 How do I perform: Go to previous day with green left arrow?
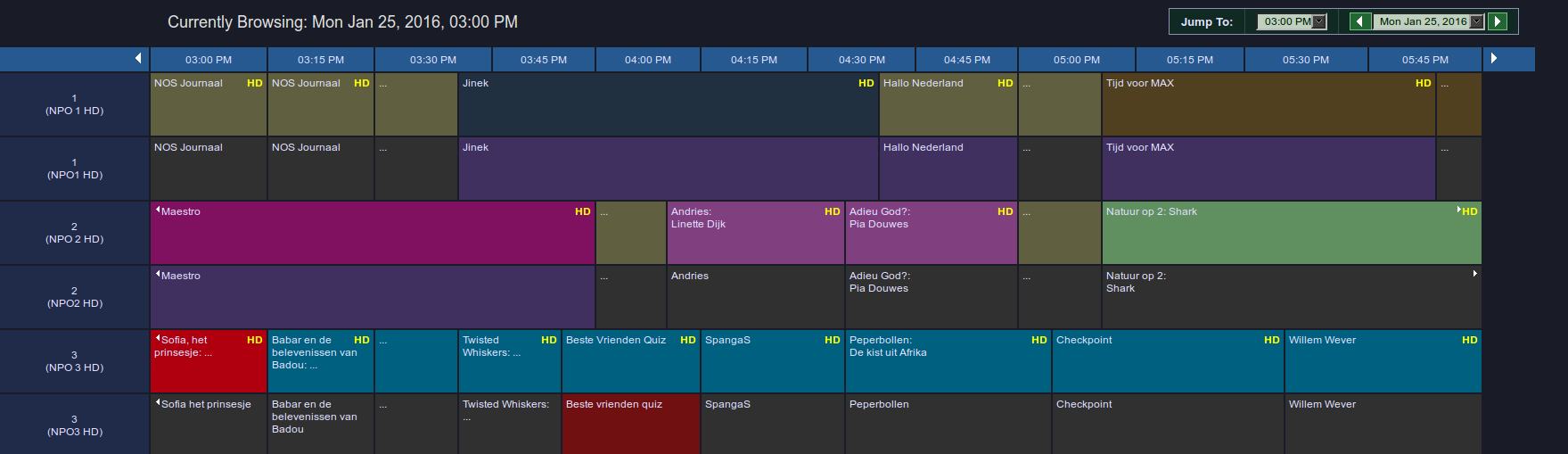(1359, 21)
